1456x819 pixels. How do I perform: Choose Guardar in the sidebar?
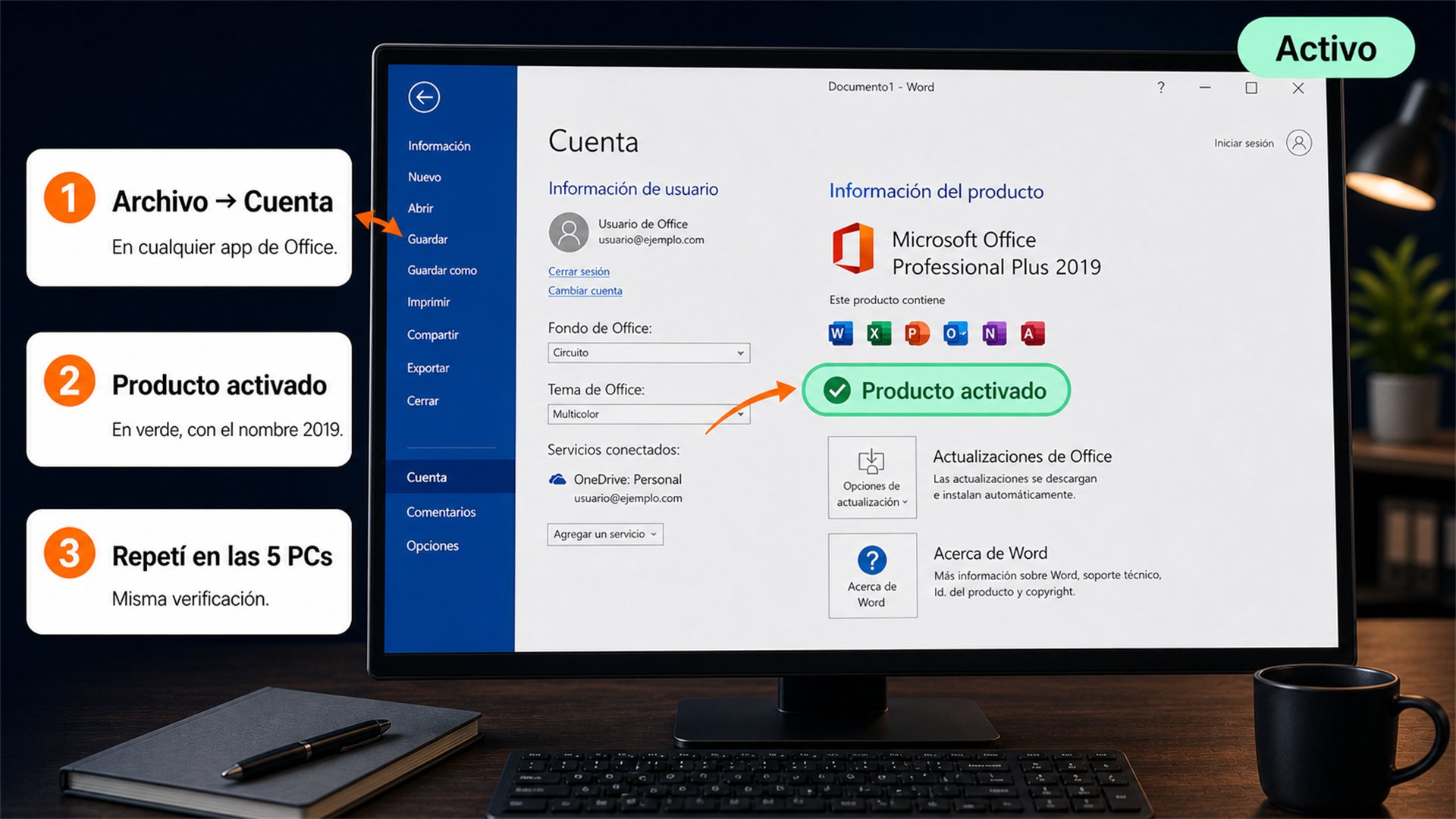pyautogui.click(x=428, y=239)
